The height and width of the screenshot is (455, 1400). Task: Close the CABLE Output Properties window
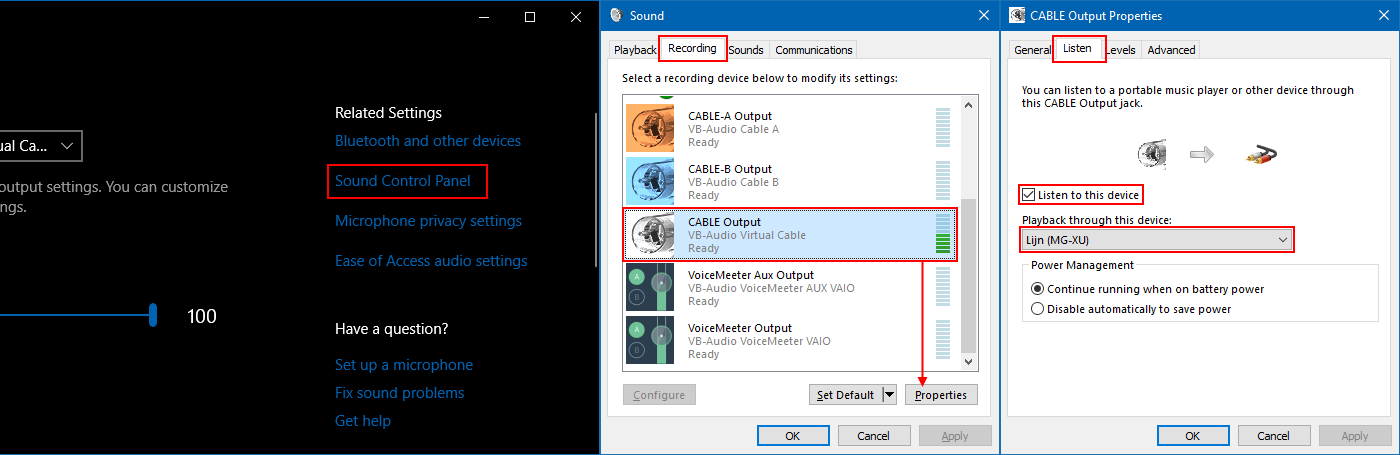[1383, 15]
